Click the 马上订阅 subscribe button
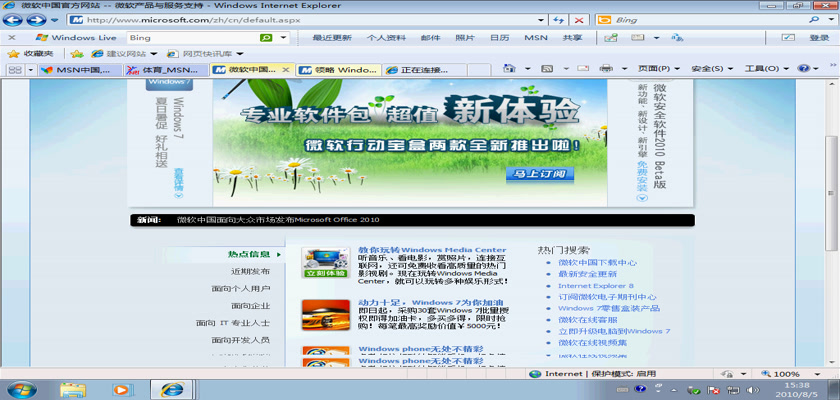Viewport: 840px width, 400px height. [539, 174]
